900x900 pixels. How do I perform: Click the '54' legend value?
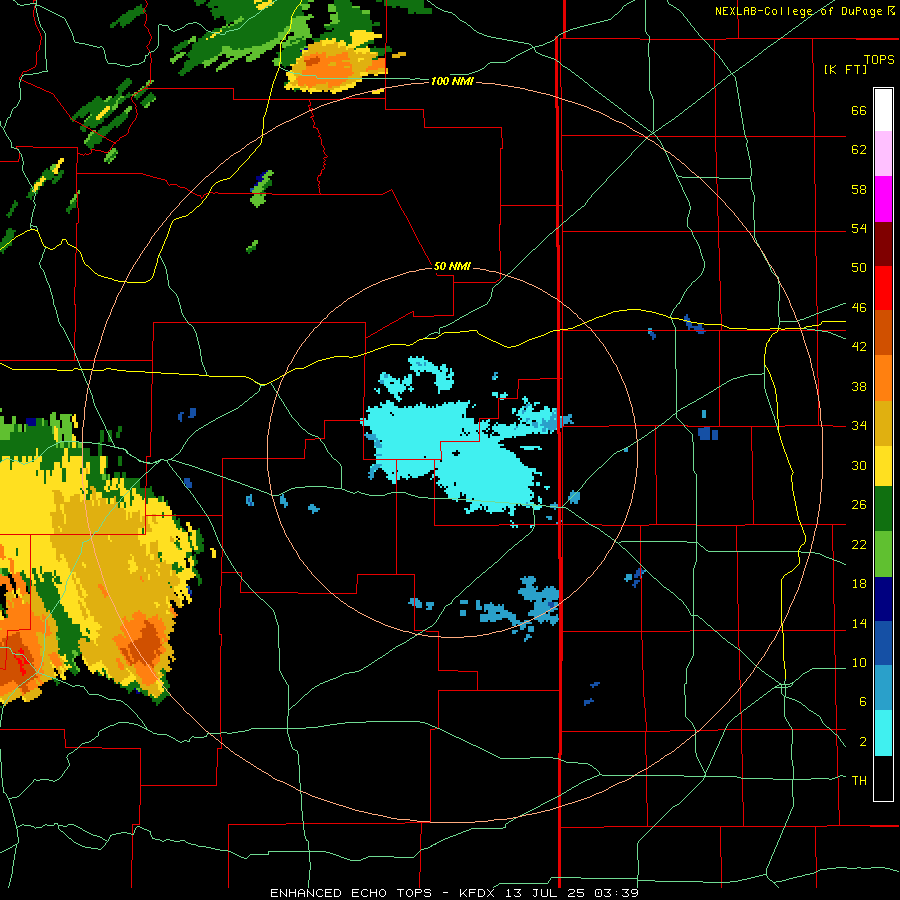tap(859, 228)
